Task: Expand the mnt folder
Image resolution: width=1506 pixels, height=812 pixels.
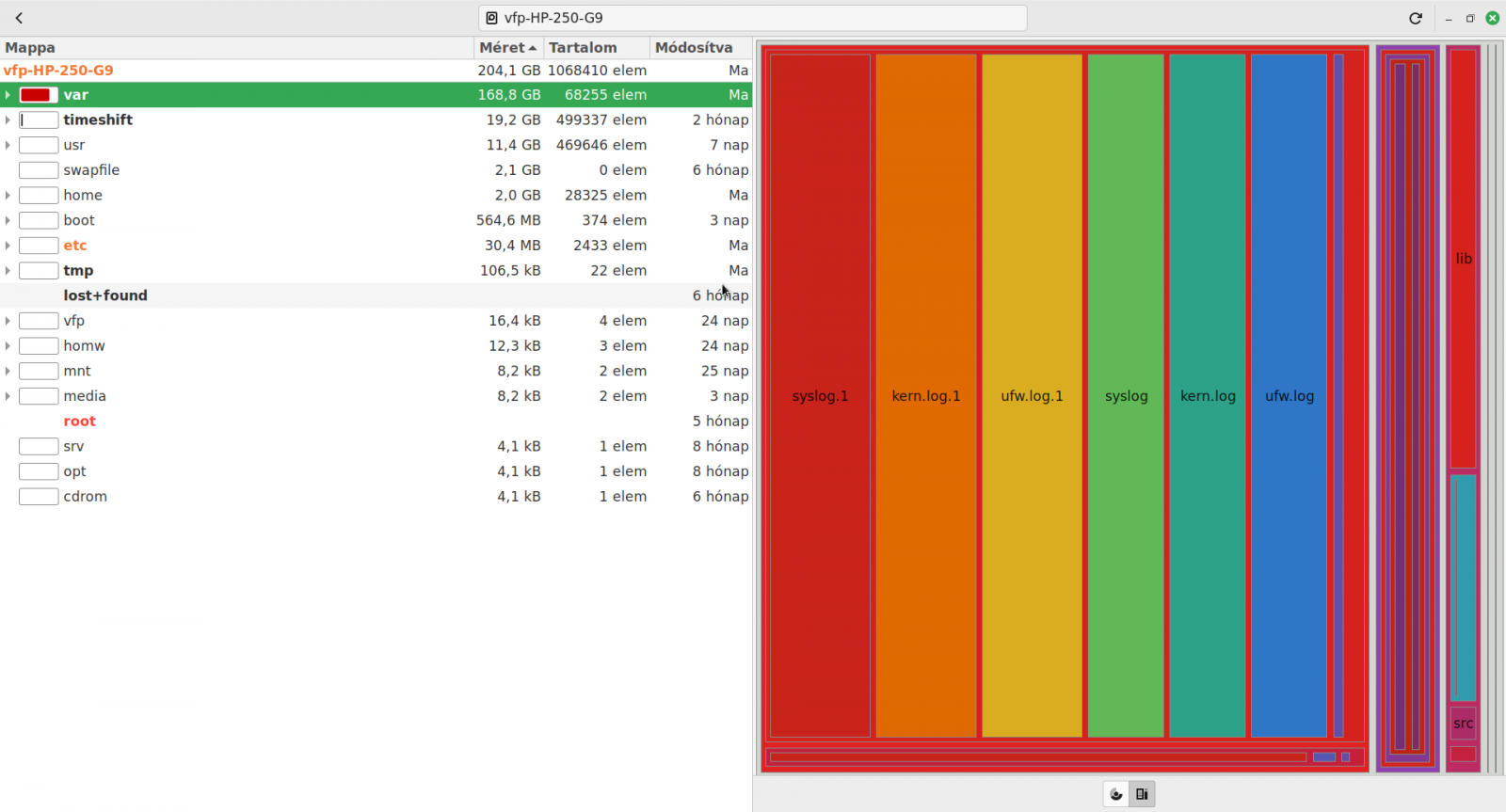Action: [x=8, y=371]
